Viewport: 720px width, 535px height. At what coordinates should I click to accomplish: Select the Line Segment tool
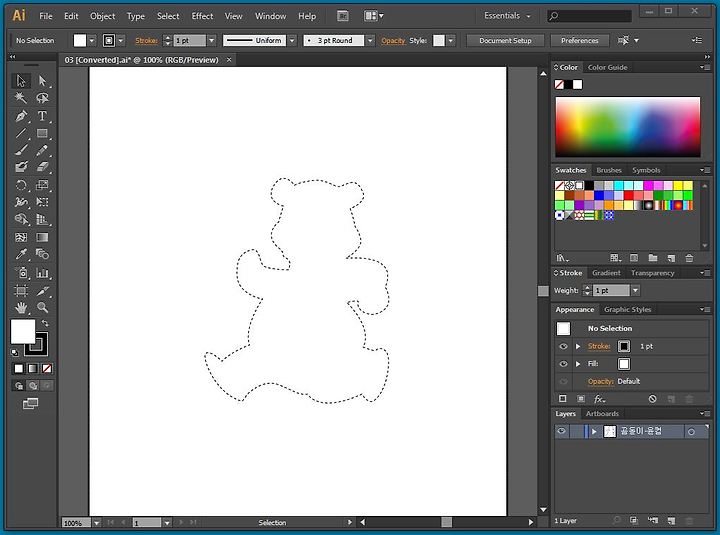pyautogui.click(x=21, y=133)
